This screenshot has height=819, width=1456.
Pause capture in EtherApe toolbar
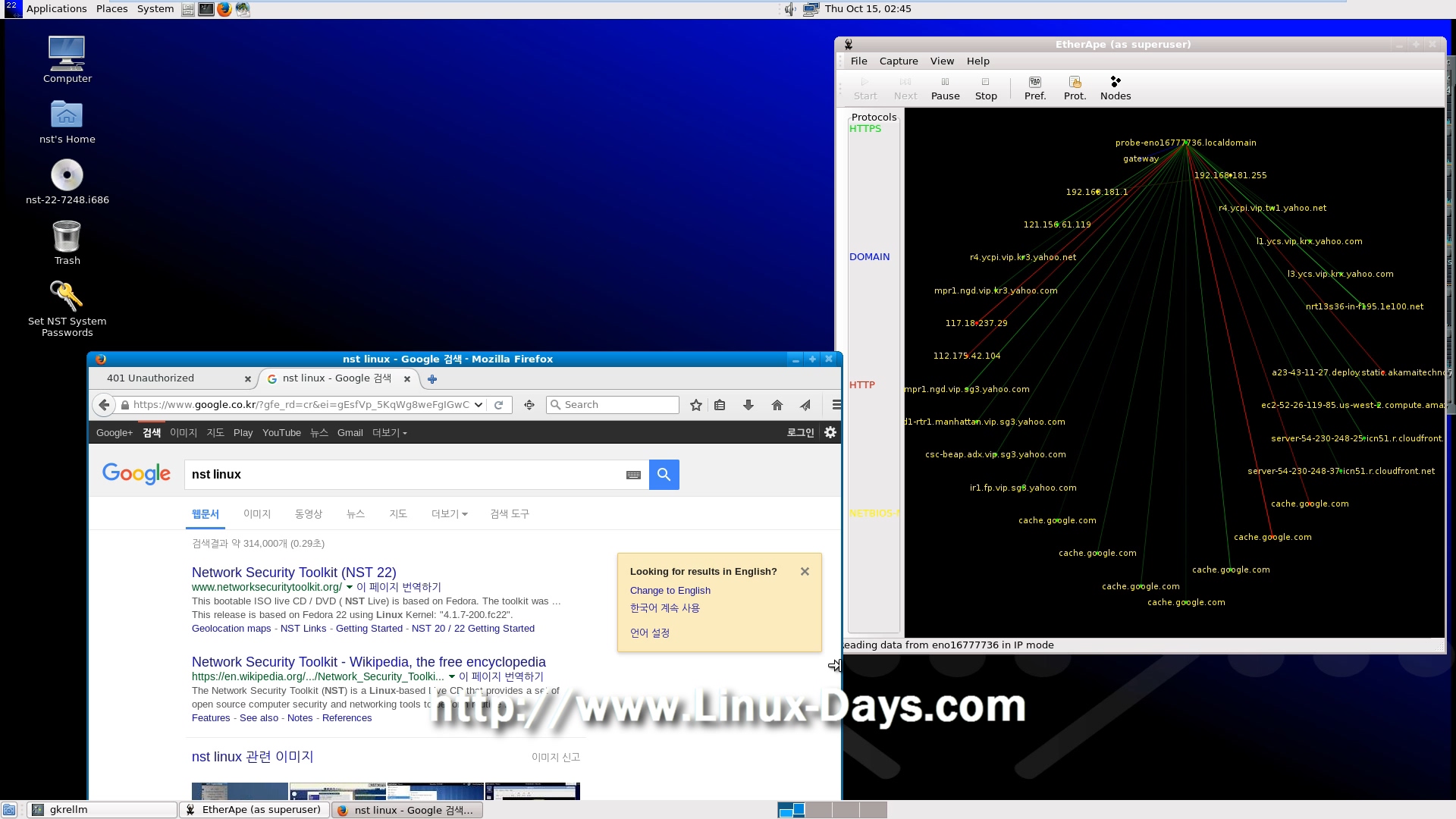pos(945,88)
